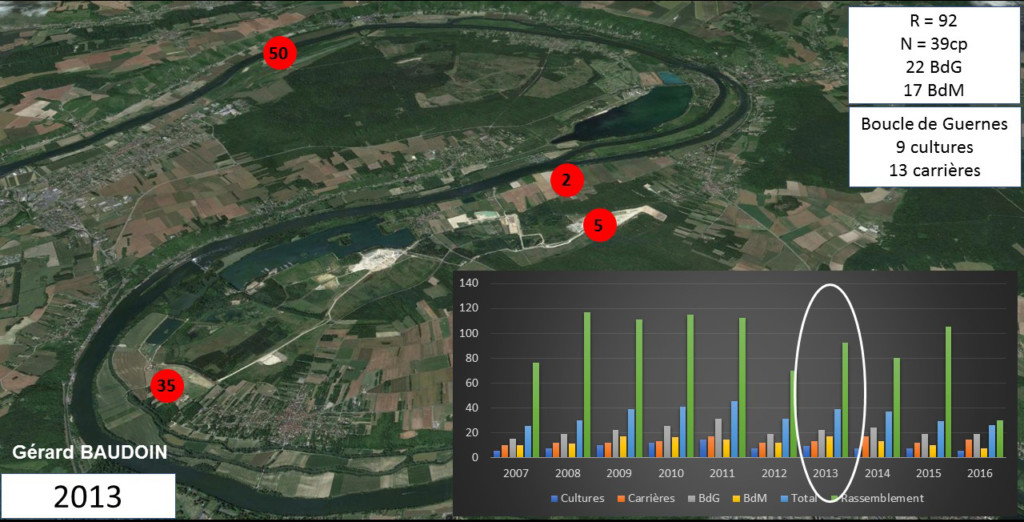Click the 2013 year label on chart axis
Viewport: 1024px width, 522px height.
coord(824,472)
